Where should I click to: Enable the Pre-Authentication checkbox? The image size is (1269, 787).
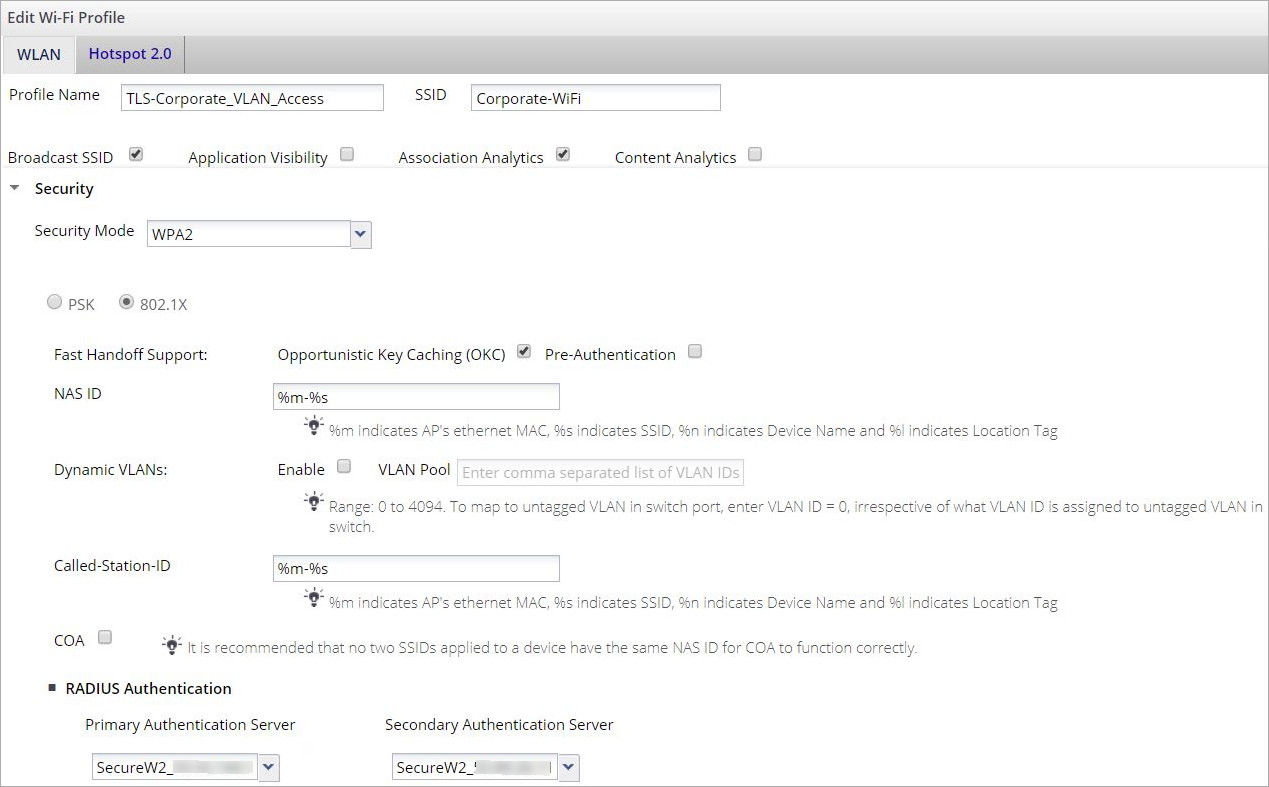(x=695, y=352)
